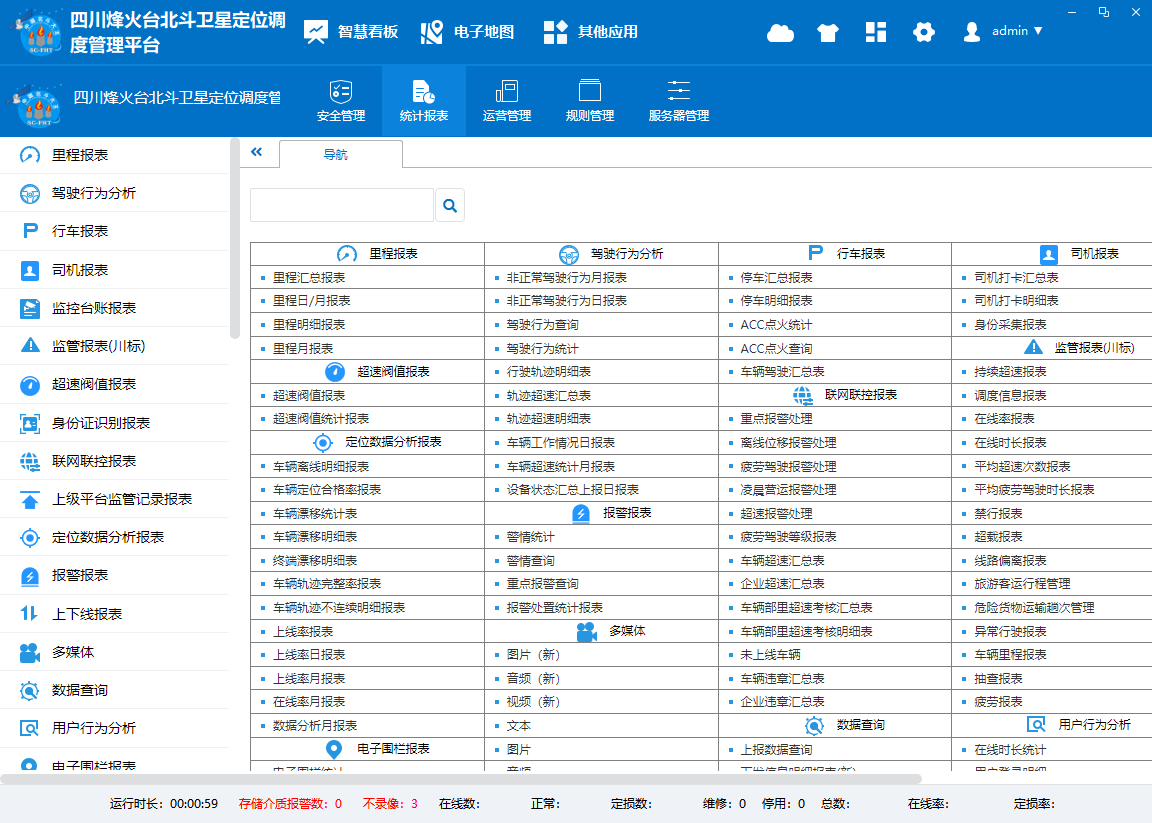Open the admin account dropdown

point(1003,31)
